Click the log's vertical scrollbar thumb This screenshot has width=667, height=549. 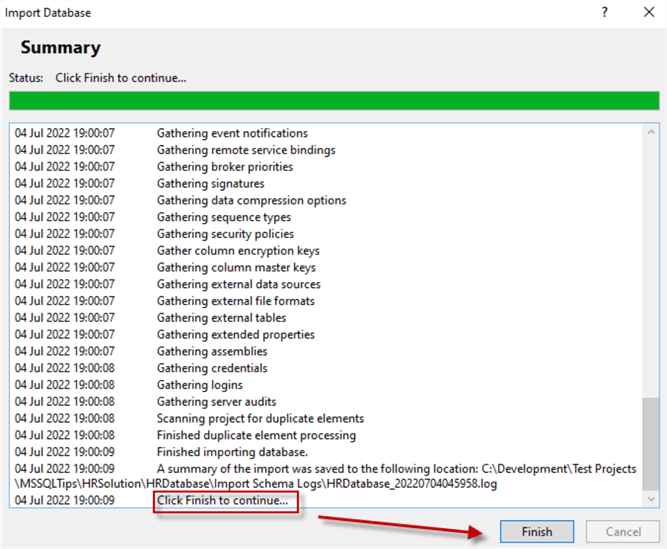pyautogui.click(x=651, y=444)
